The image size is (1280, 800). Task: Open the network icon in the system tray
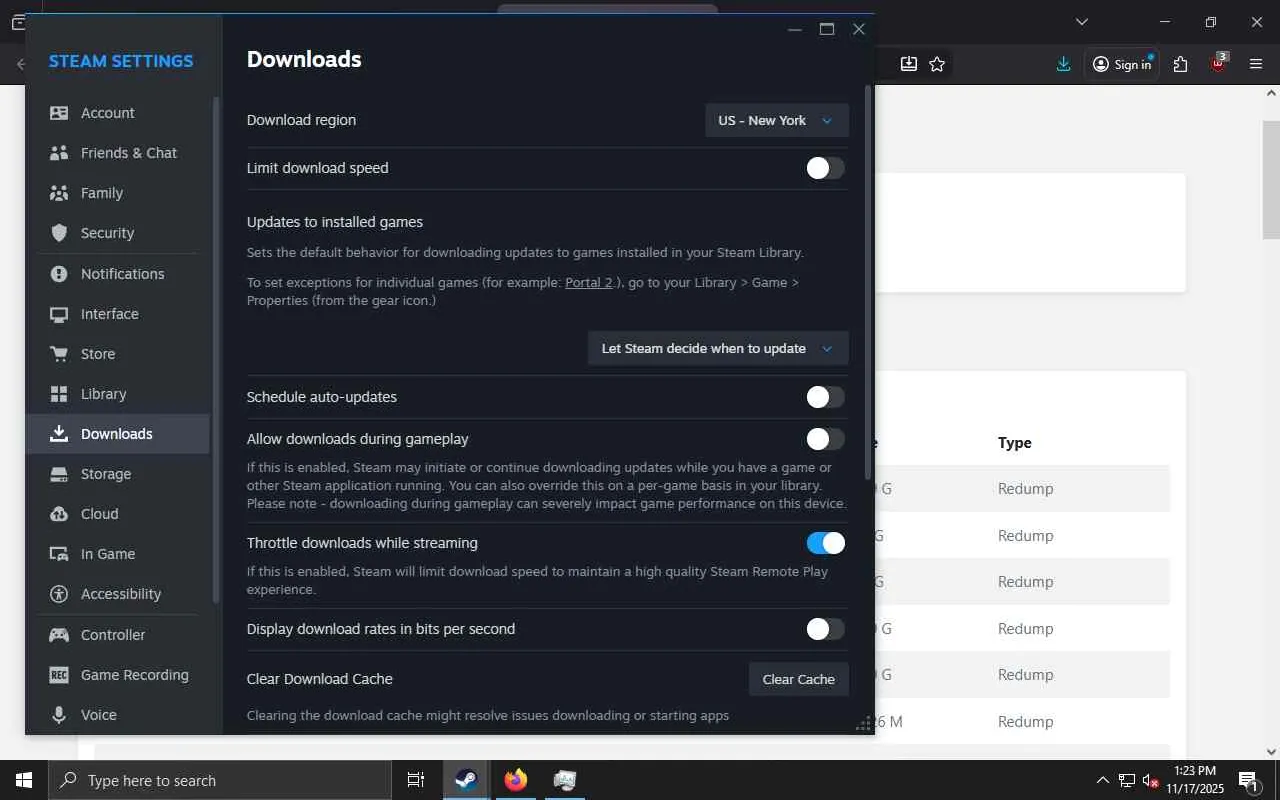1127,780
